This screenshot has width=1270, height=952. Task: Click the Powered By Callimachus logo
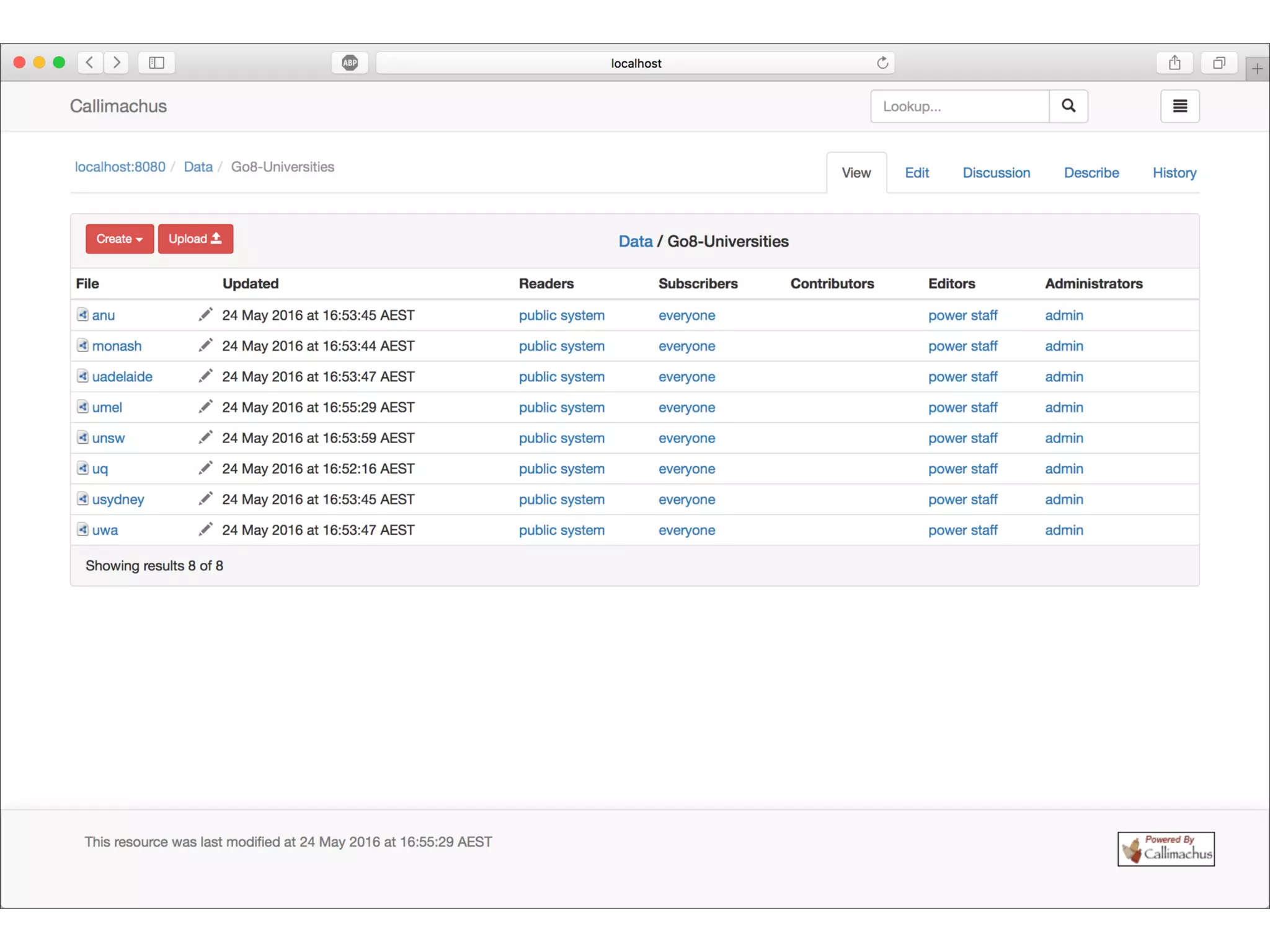pos(1165,848)
